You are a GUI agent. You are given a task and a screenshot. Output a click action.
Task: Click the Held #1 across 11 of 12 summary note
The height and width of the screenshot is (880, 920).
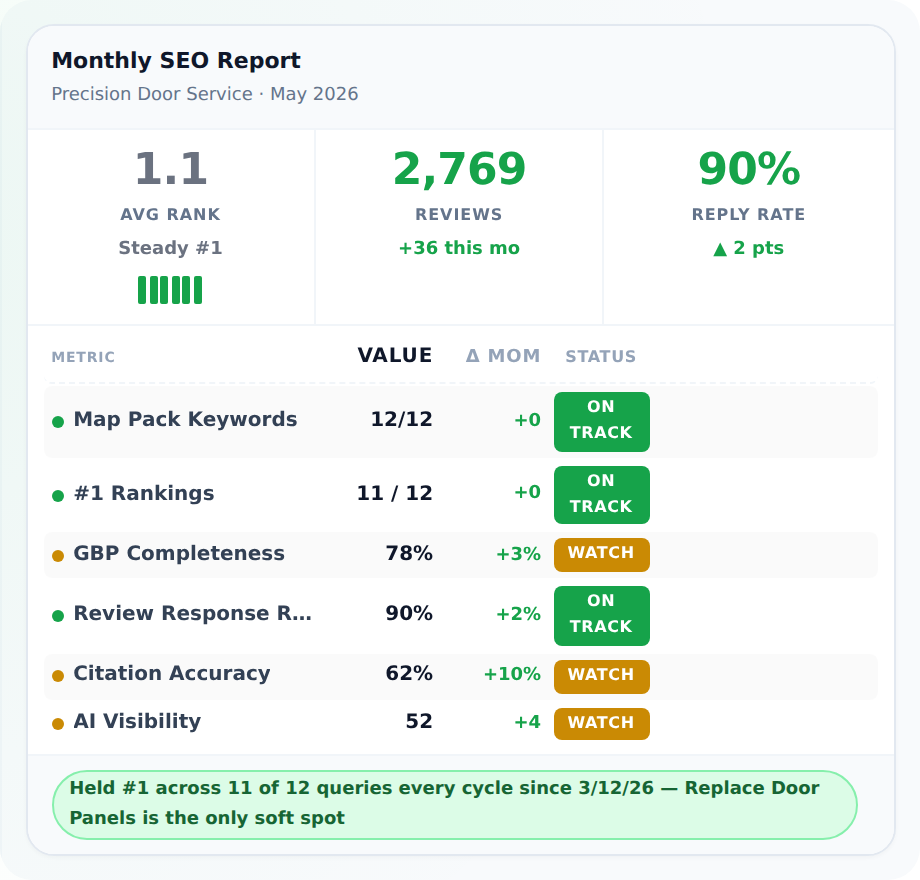click(455, 804)
